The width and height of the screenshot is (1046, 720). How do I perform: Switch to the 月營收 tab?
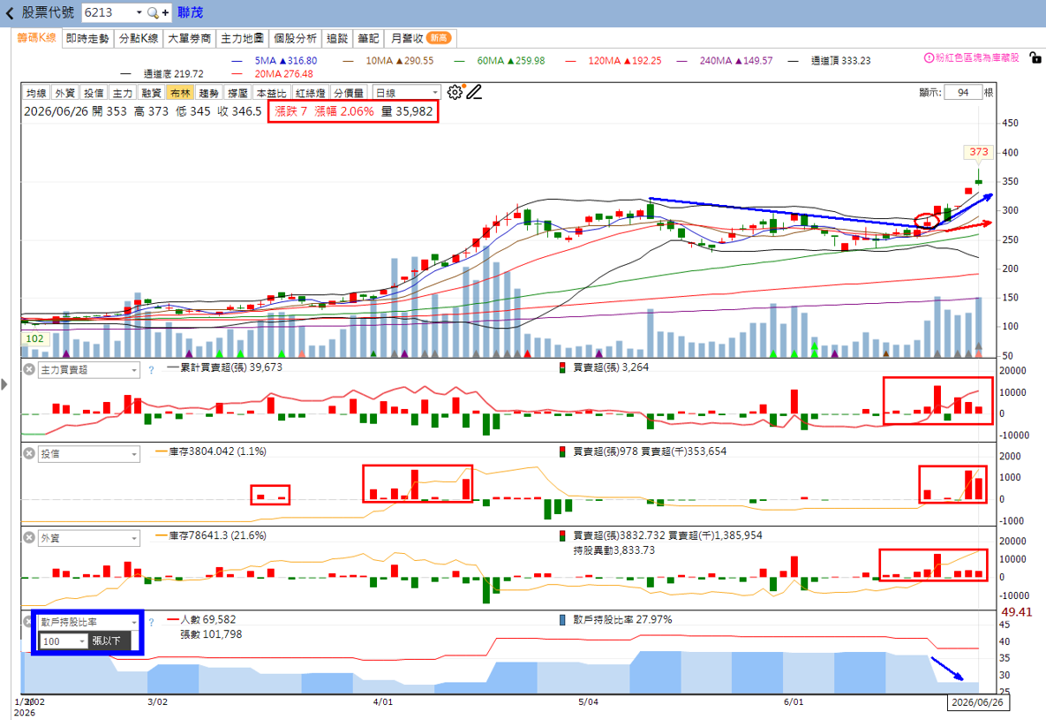[421, 39]
